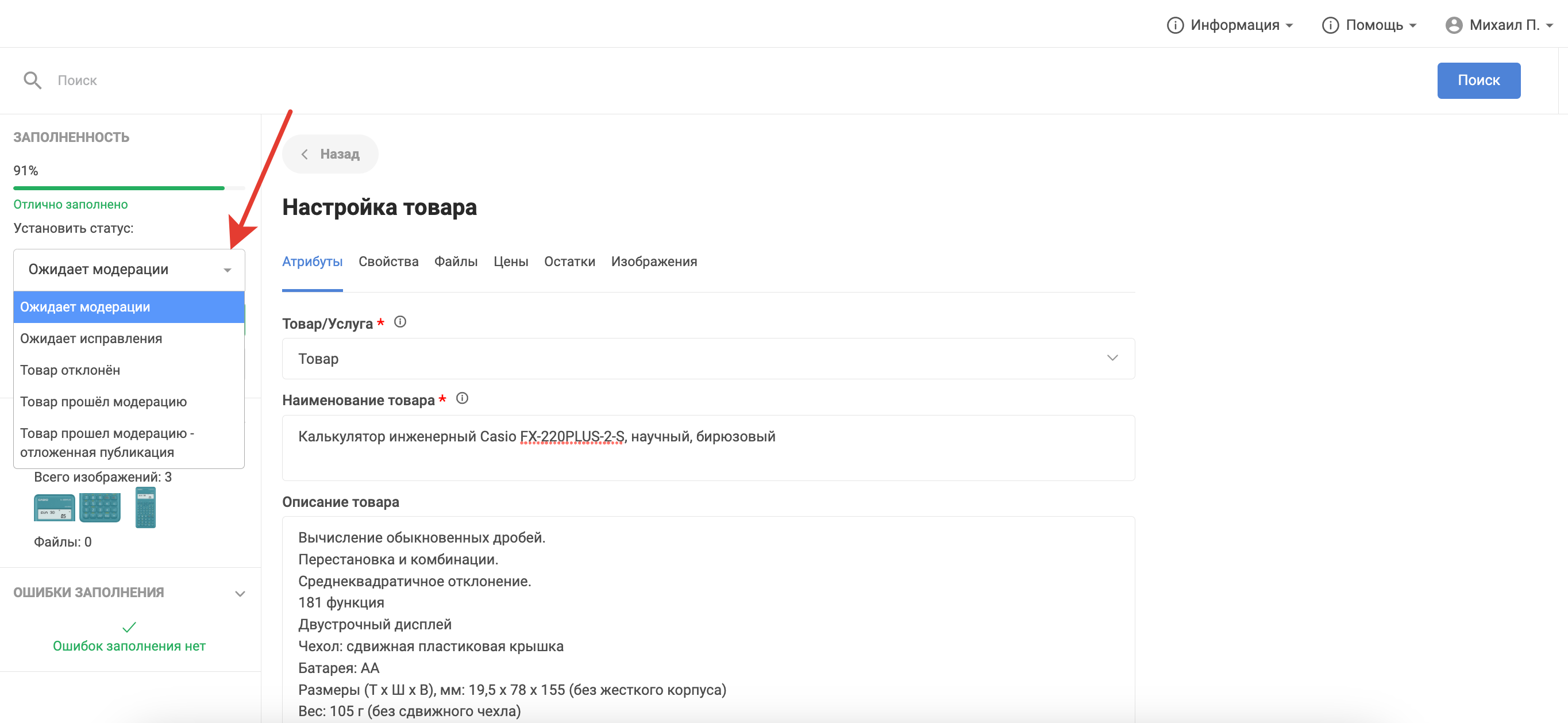The image size is (1568, 723).
Task: Open the Товар/Услуга dropdown field
Action: (x=708, y=359)
